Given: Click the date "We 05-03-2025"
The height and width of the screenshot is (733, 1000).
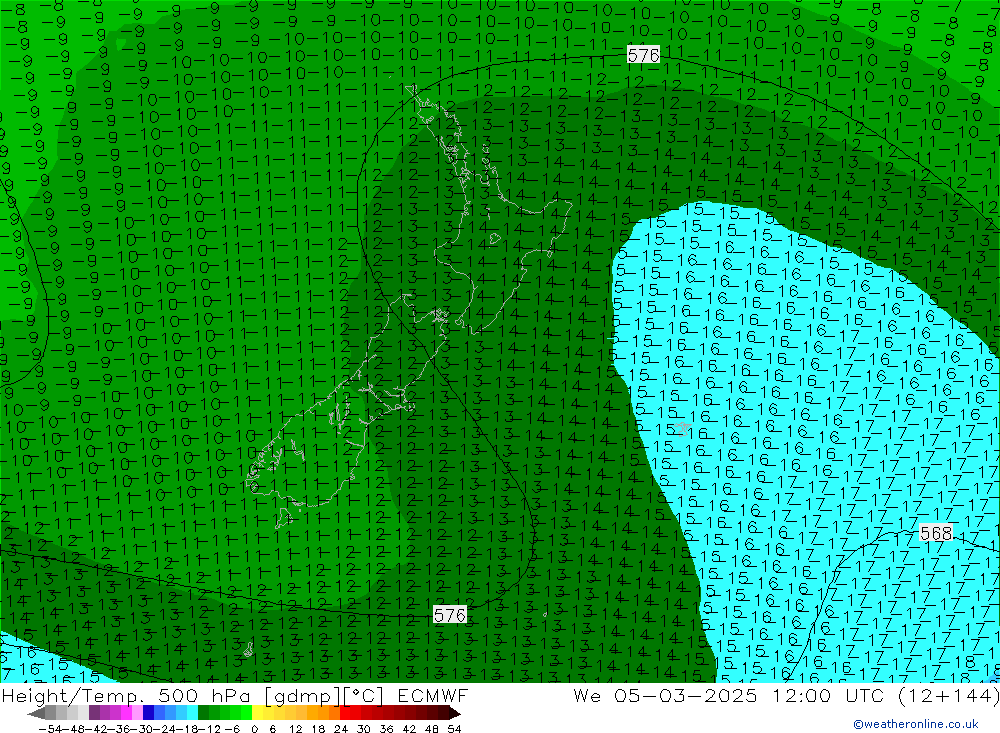Looking at the screenshot, I should click(x=665, y=695).
